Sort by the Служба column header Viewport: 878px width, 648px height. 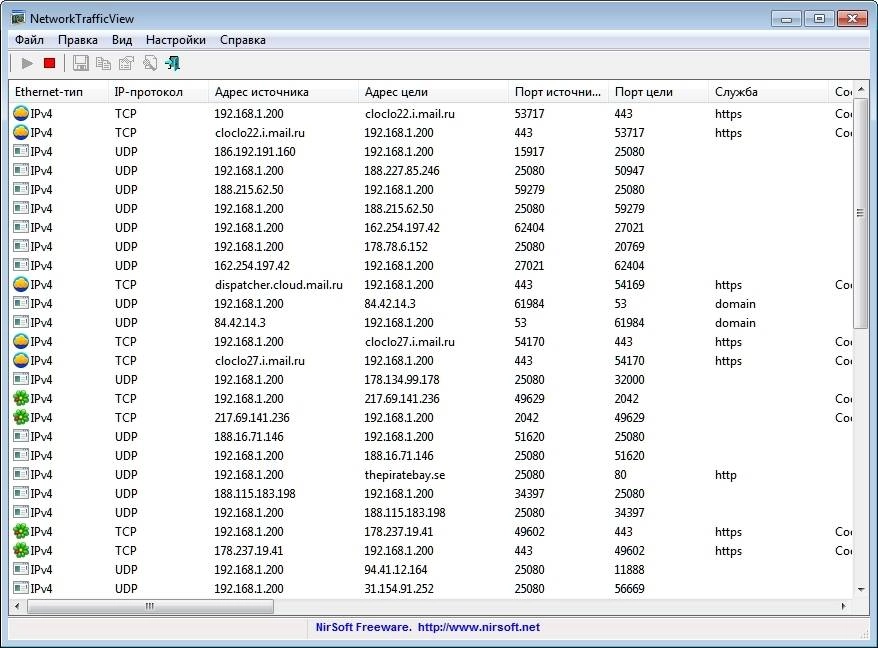[768, 92]
